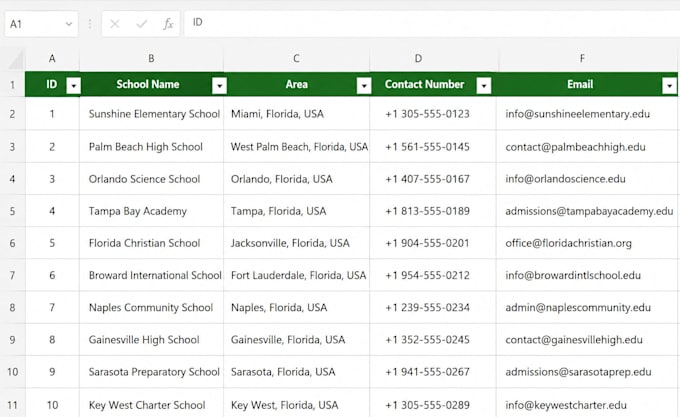680x417 pixels.
Task: Select cell Sarasota Preparatory School
Action: [x=151, y=372]
